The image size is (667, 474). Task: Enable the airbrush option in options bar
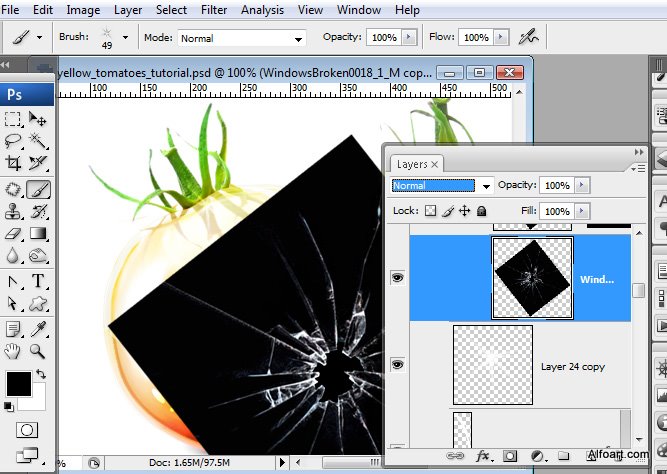528,37
